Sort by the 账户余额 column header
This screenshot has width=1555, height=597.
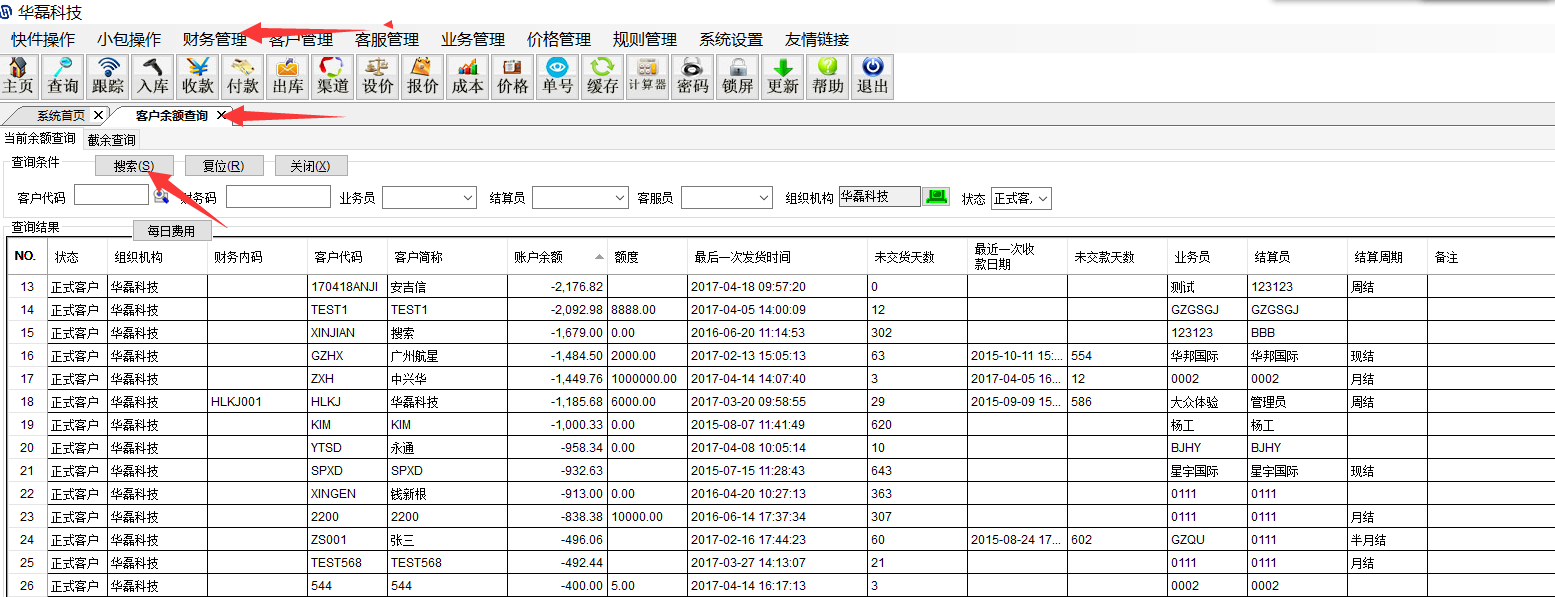[x=556, y=257]
